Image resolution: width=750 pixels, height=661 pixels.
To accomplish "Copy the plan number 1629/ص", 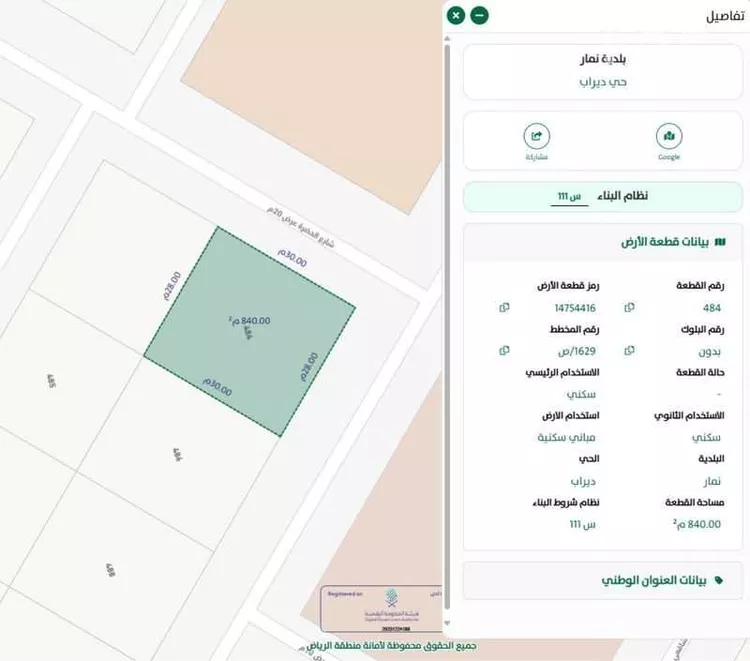I will point(504,351).
